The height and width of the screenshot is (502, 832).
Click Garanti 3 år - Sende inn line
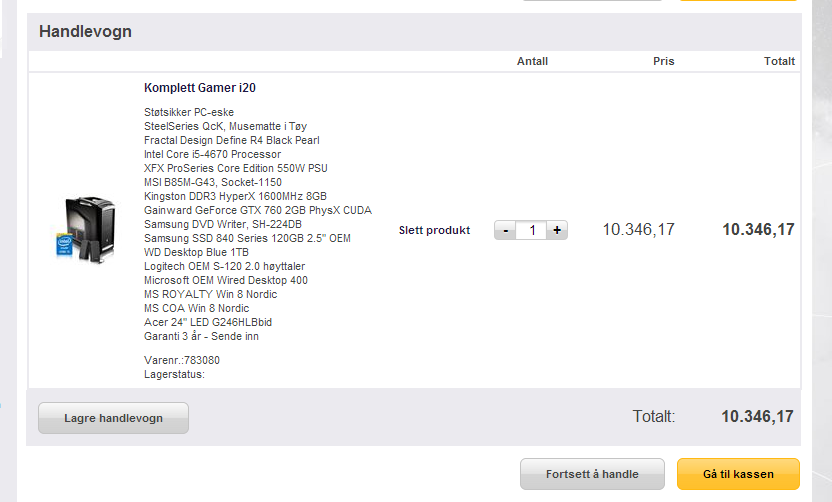pos(201,336)
